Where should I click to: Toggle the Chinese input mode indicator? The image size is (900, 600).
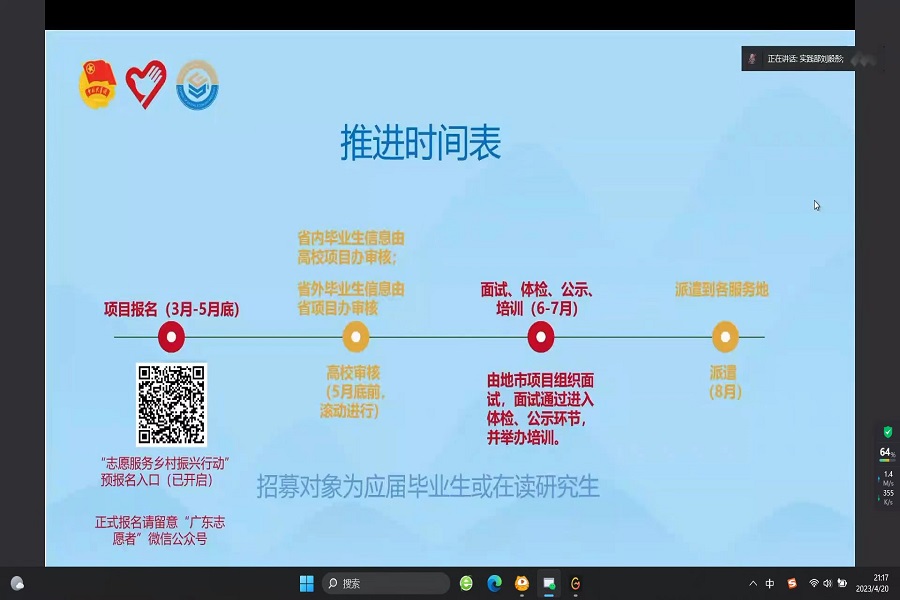click(770, 583)
